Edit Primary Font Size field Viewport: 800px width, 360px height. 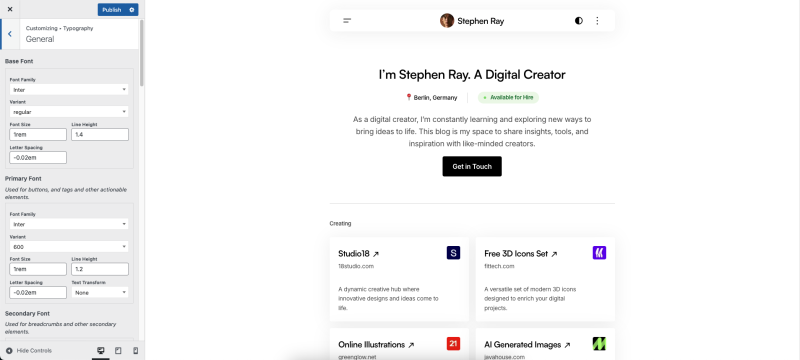coord(38,269)
